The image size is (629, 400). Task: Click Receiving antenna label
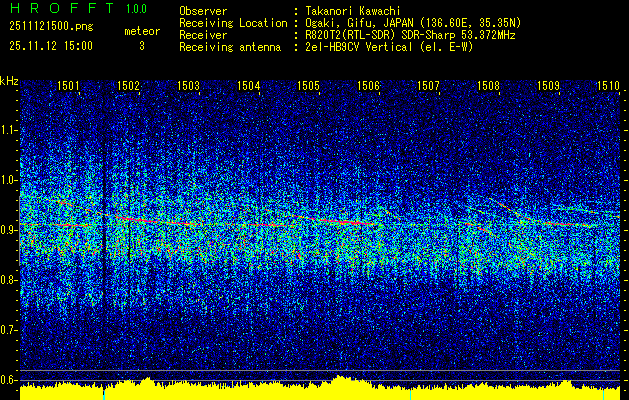(230, 47)
